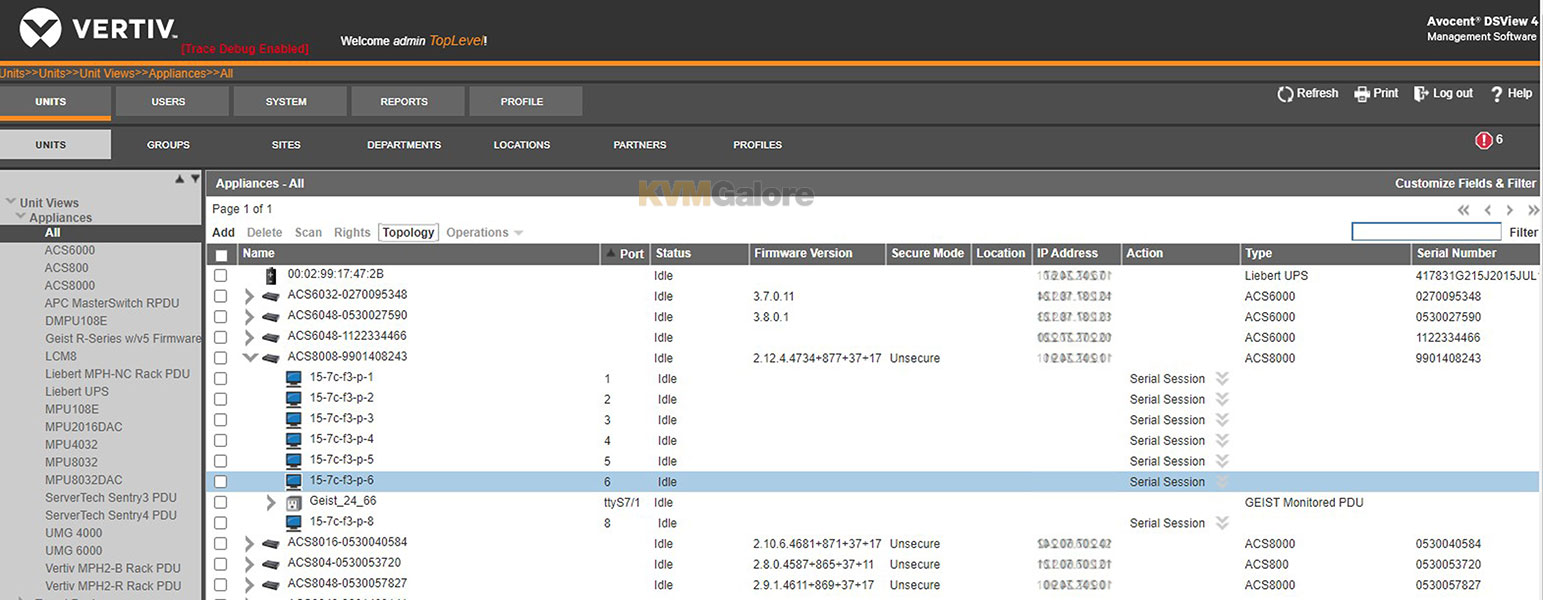Click the appliance icon for ACS8008-9901408243
The height and width of the screenshot is (600, 1543).
[270, 358]
